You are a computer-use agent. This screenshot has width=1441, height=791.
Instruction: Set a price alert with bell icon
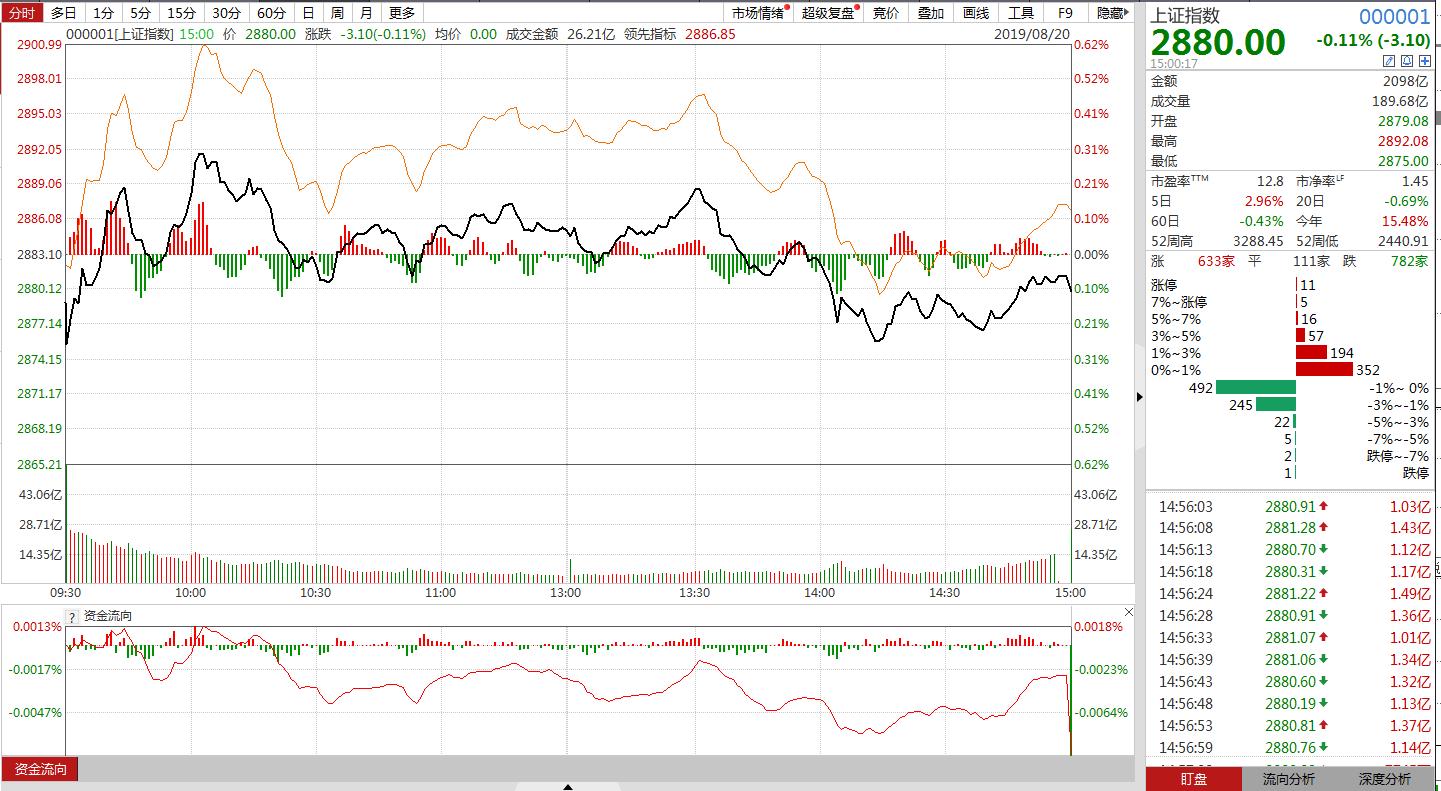(x=1407, y=62)
